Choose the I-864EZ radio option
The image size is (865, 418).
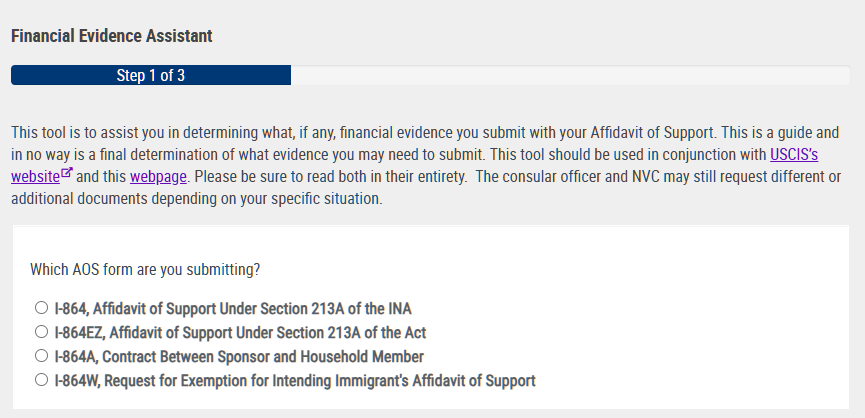(41, 332)
